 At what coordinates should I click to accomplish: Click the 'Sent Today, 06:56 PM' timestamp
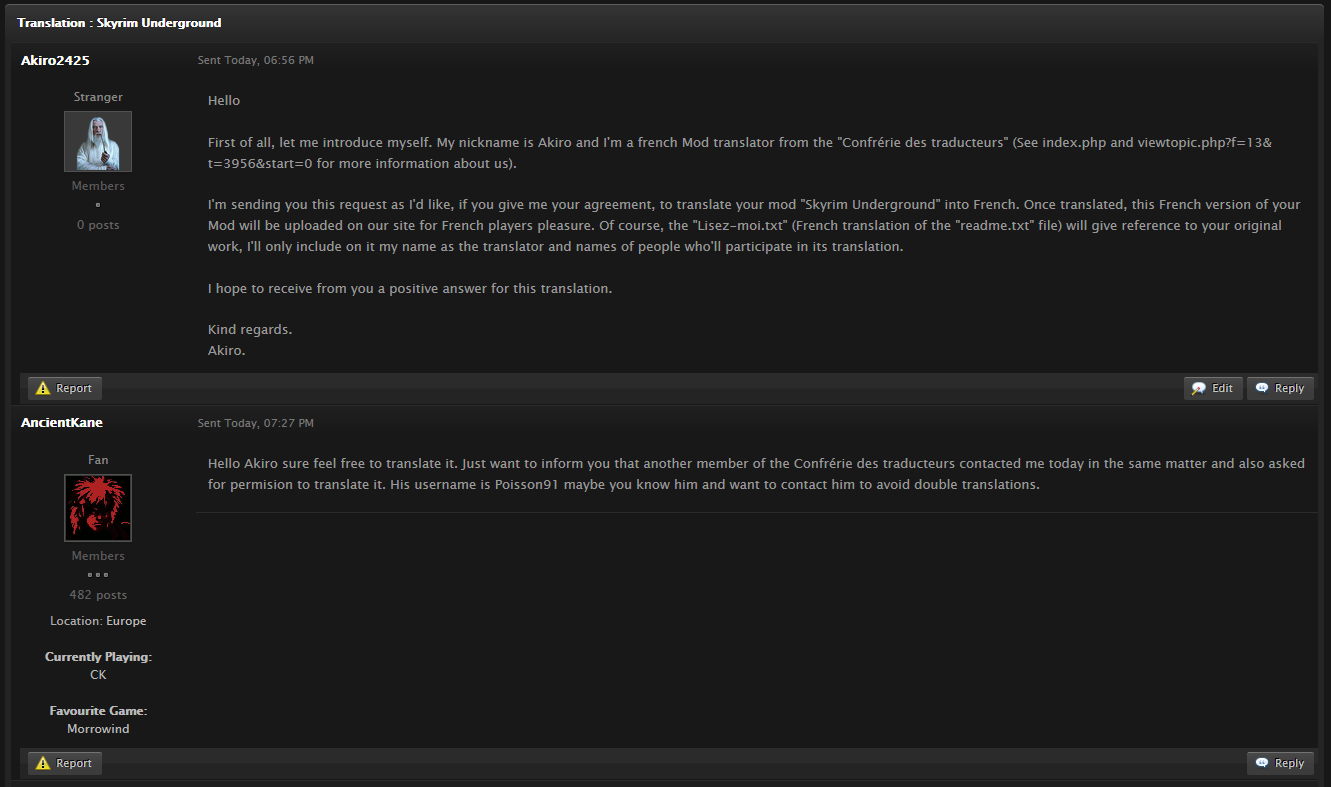click(x=256, y=60)
